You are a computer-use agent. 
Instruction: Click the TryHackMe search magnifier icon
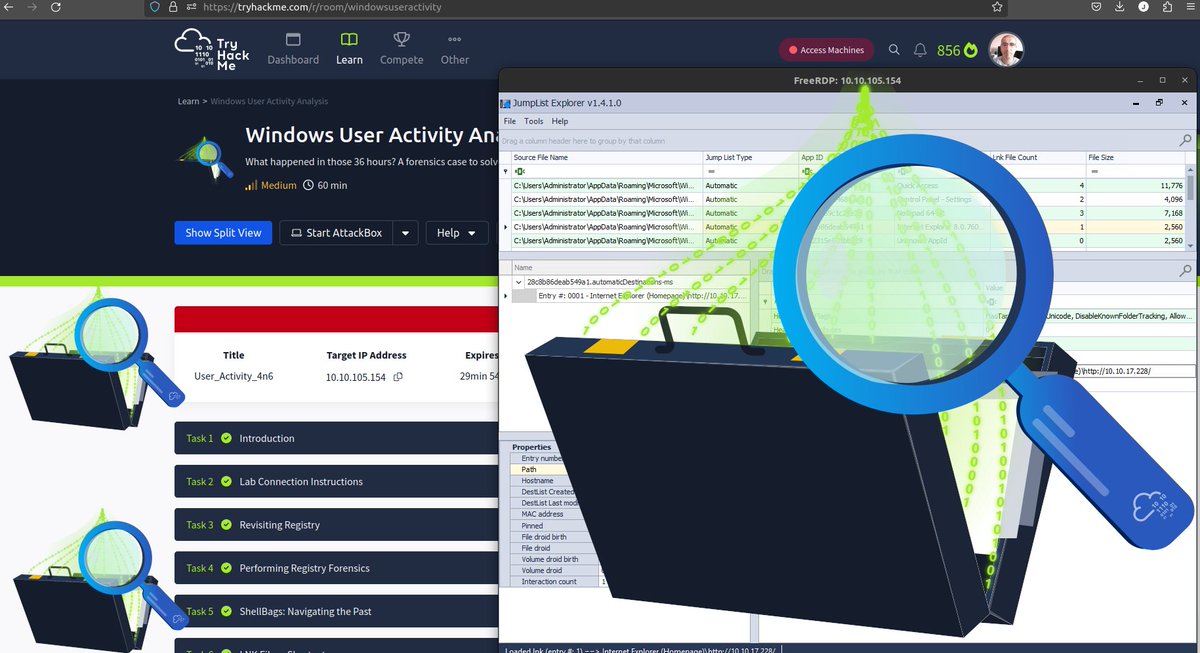(894, 50)
